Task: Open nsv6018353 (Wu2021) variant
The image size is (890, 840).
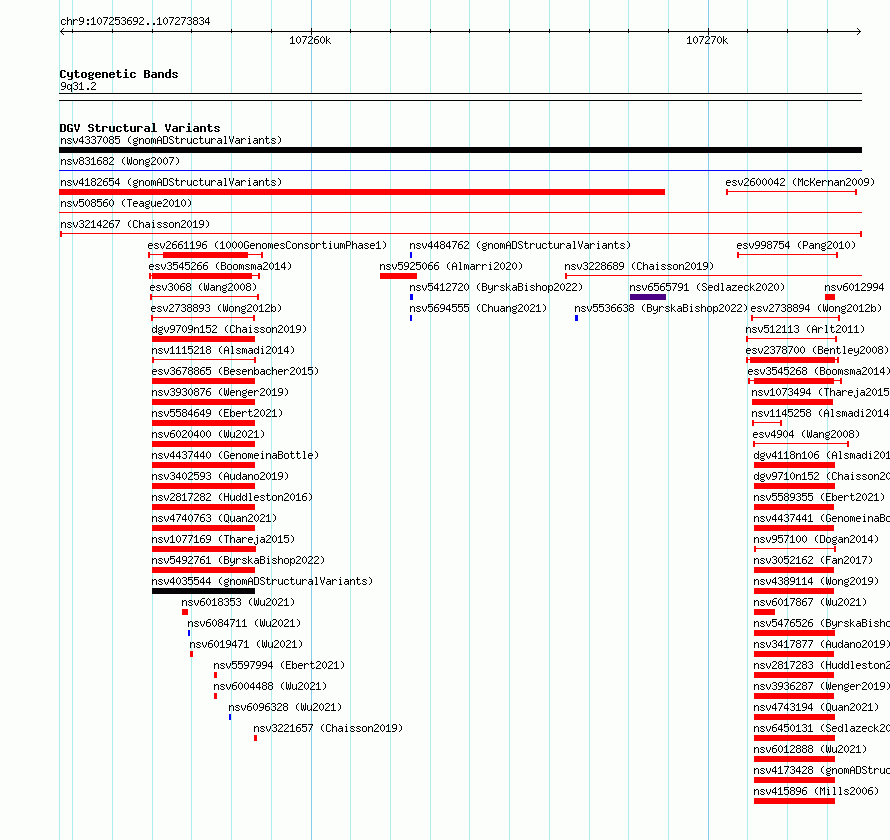Action: point(238,602)
